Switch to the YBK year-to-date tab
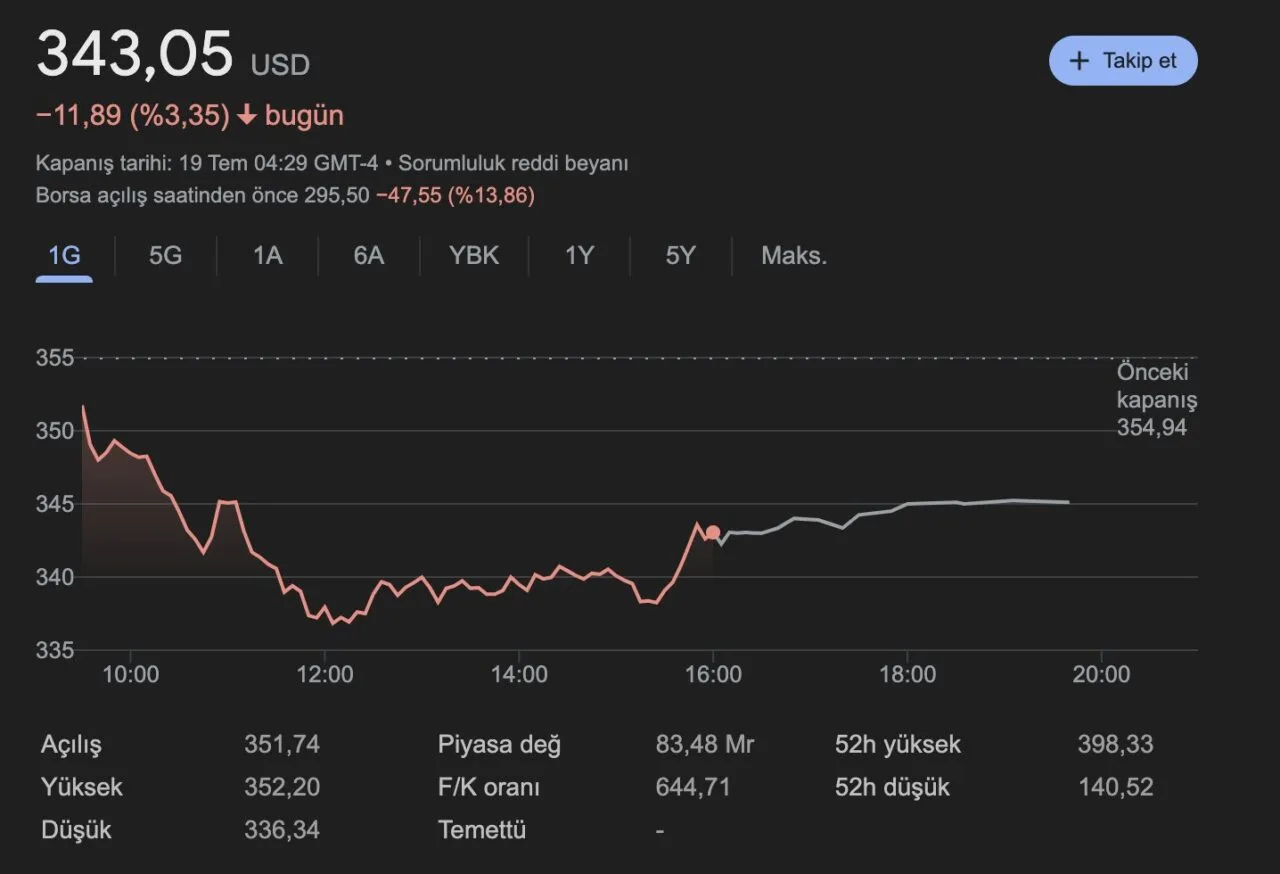 click(x=474, y=256)
